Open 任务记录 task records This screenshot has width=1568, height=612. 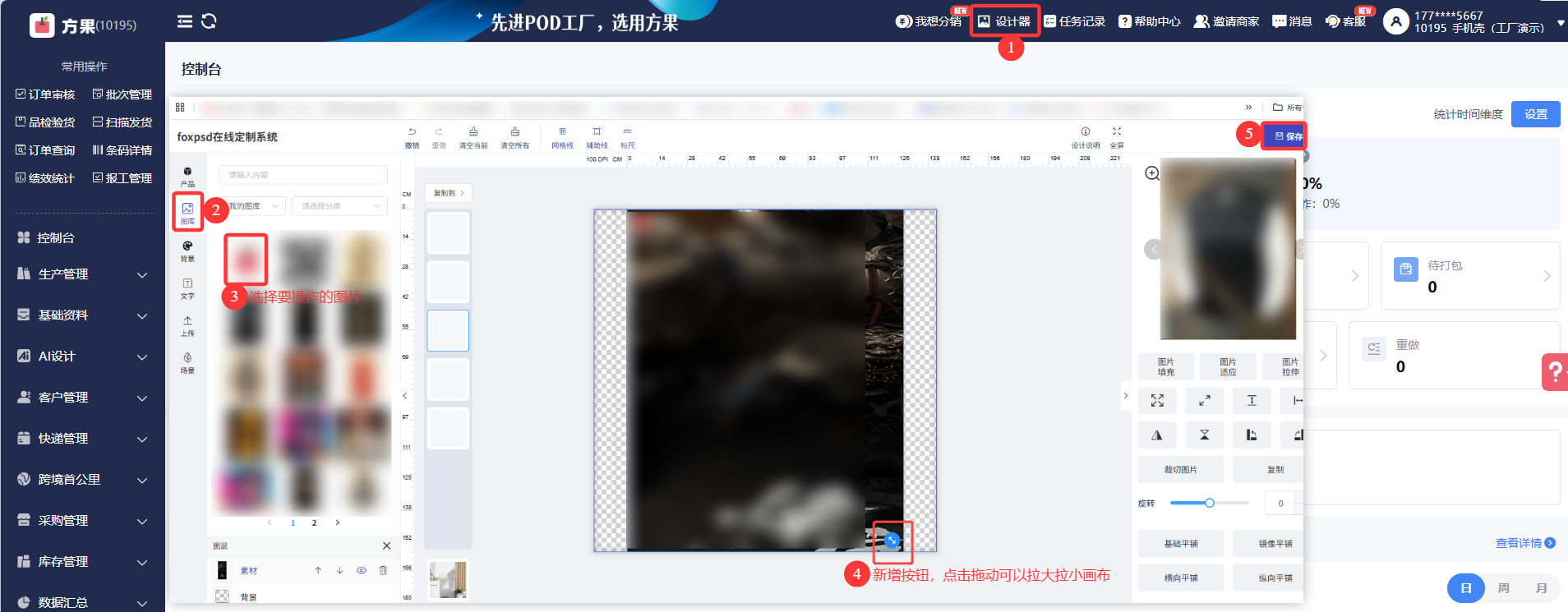pyautogui.click(x=1075, y=21)
